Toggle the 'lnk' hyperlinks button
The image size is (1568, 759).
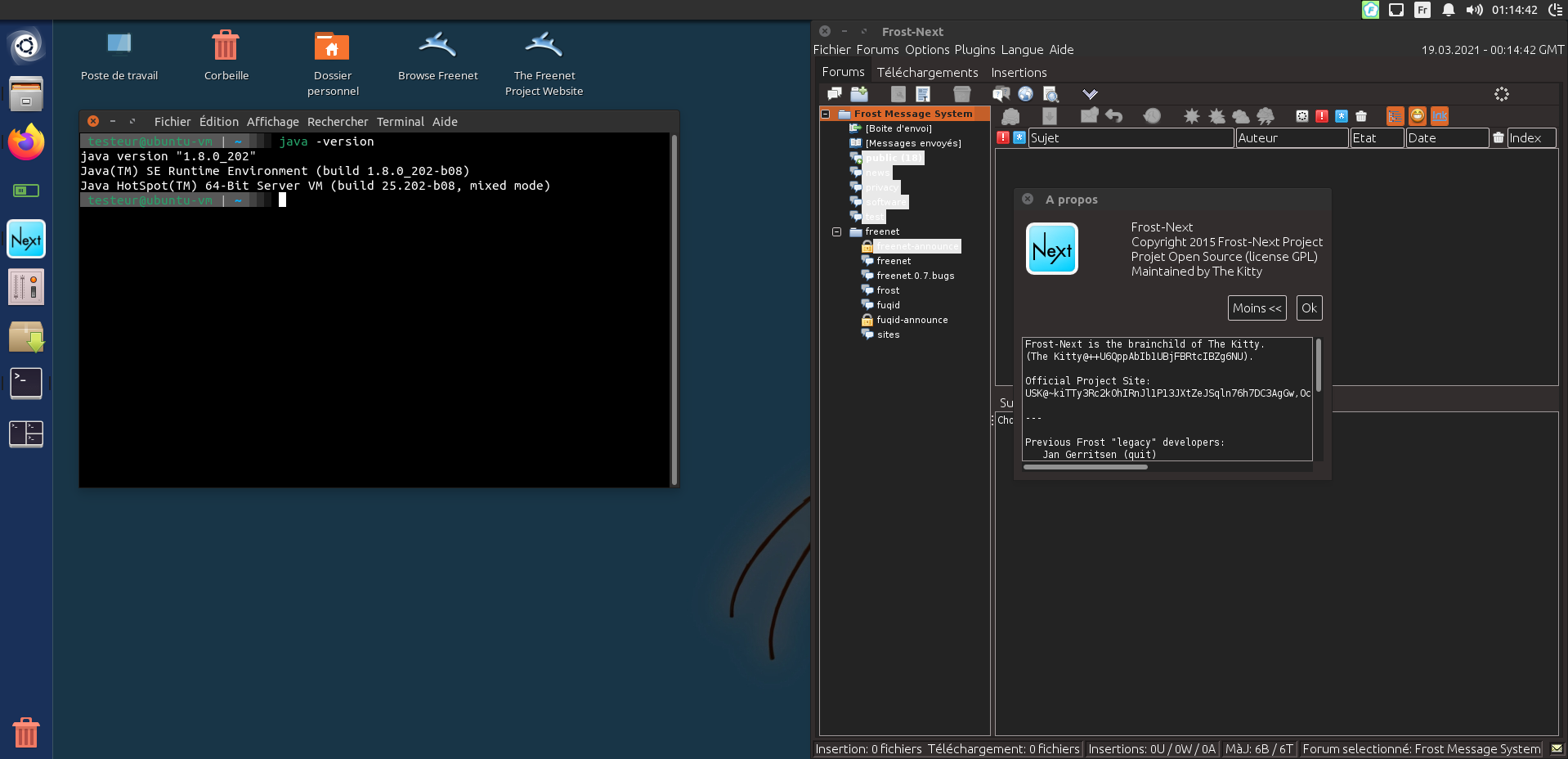[x=1440, y=116]
